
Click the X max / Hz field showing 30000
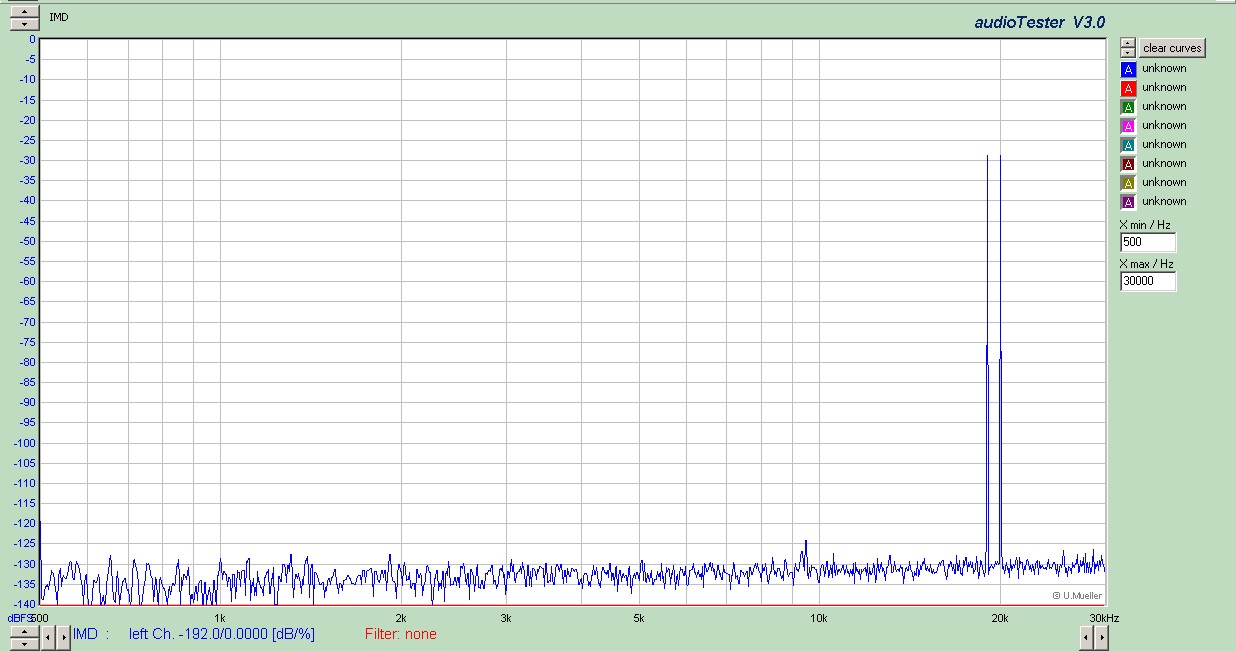(x=1148, y=281)
